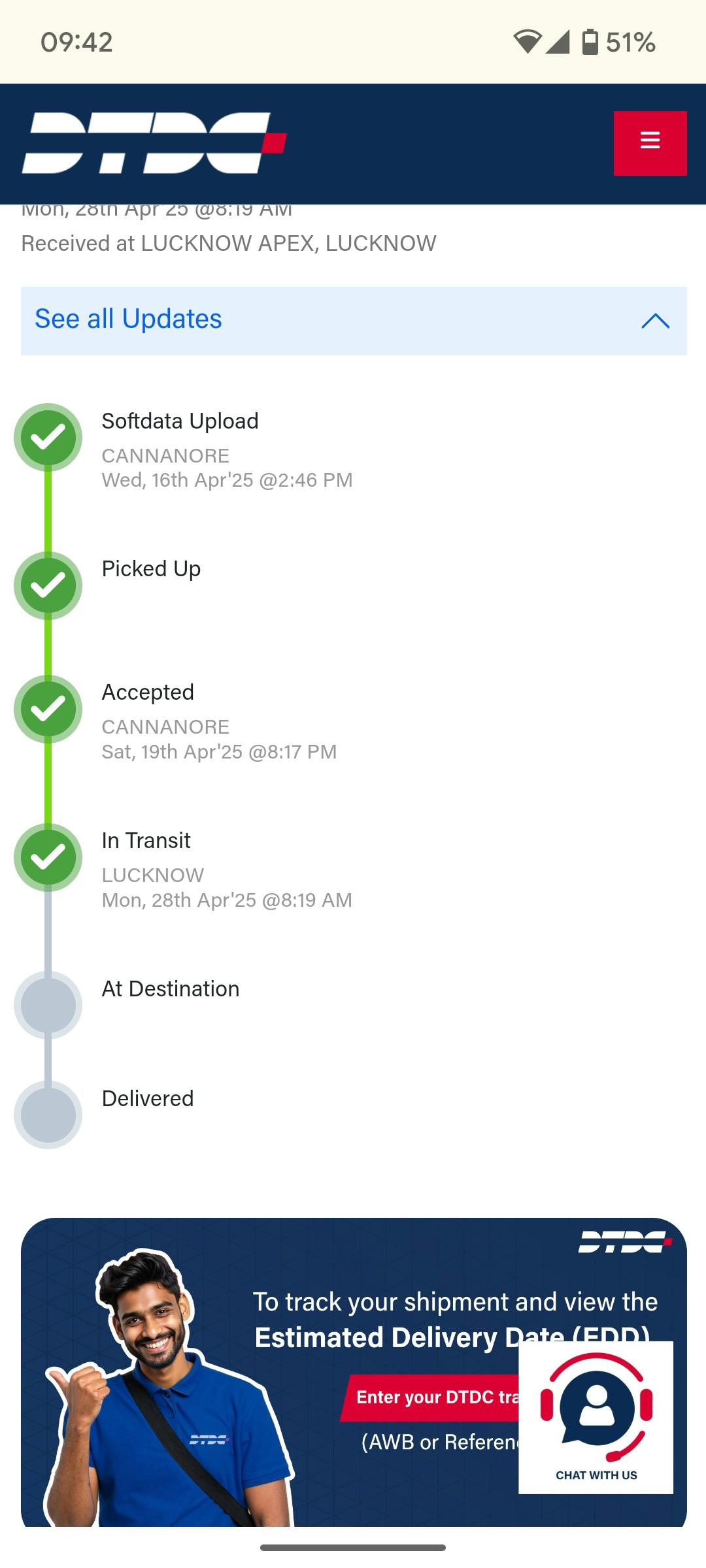This screenshot has width=706, height=1568.
Task: Click the chevron arrow beside See all Updates
Action: click(x=655, y=321)
